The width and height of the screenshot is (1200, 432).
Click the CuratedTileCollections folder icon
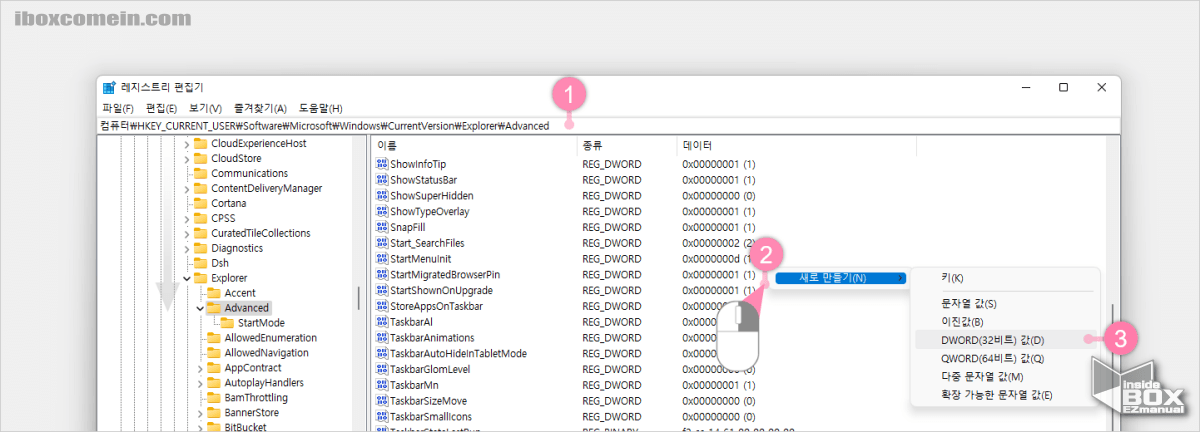200,233
